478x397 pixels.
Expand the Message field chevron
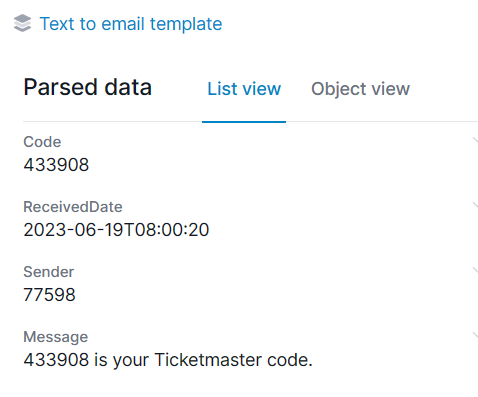click(475, 335)
